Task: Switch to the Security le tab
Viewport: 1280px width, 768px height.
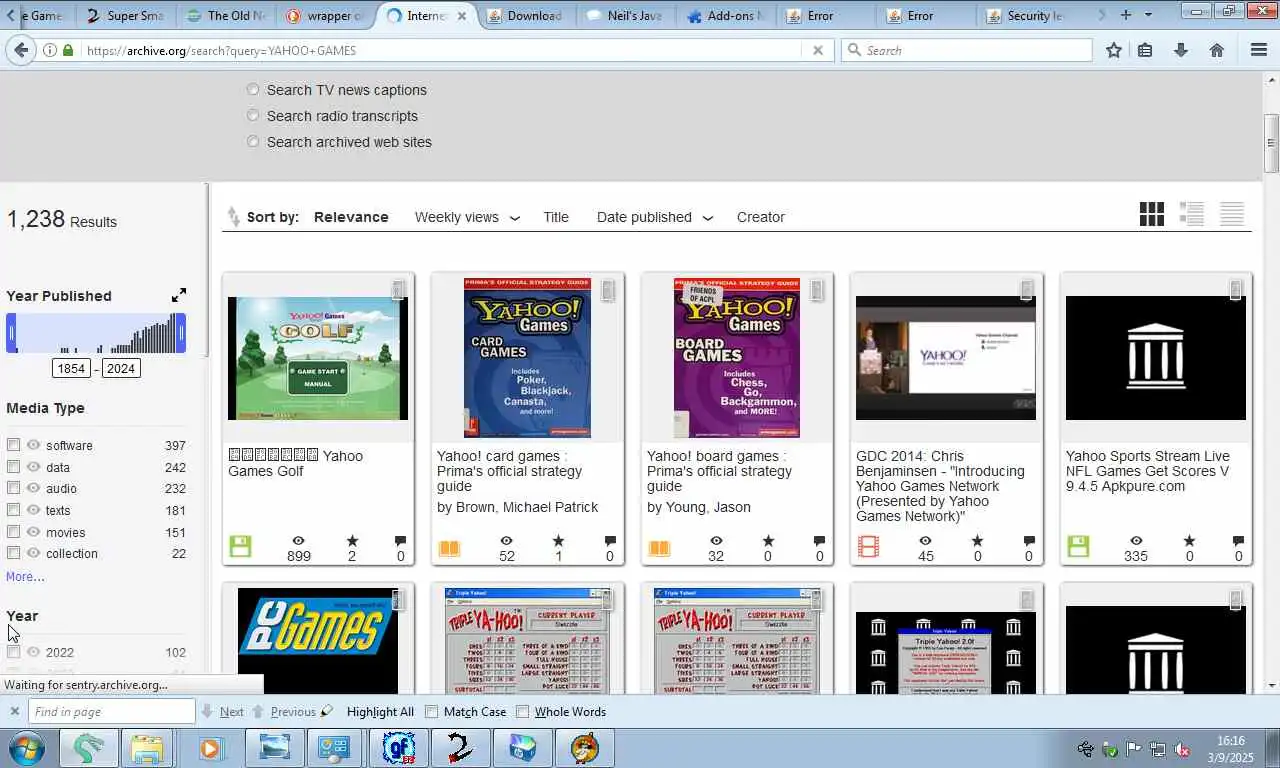Action: click(1026, 15)
